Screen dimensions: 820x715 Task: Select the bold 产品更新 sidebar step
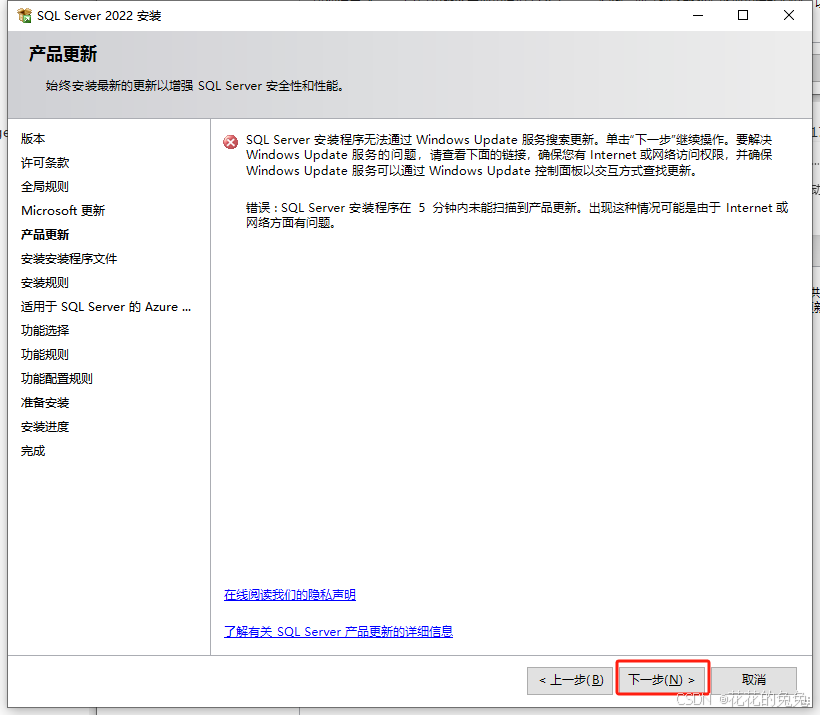45,235
